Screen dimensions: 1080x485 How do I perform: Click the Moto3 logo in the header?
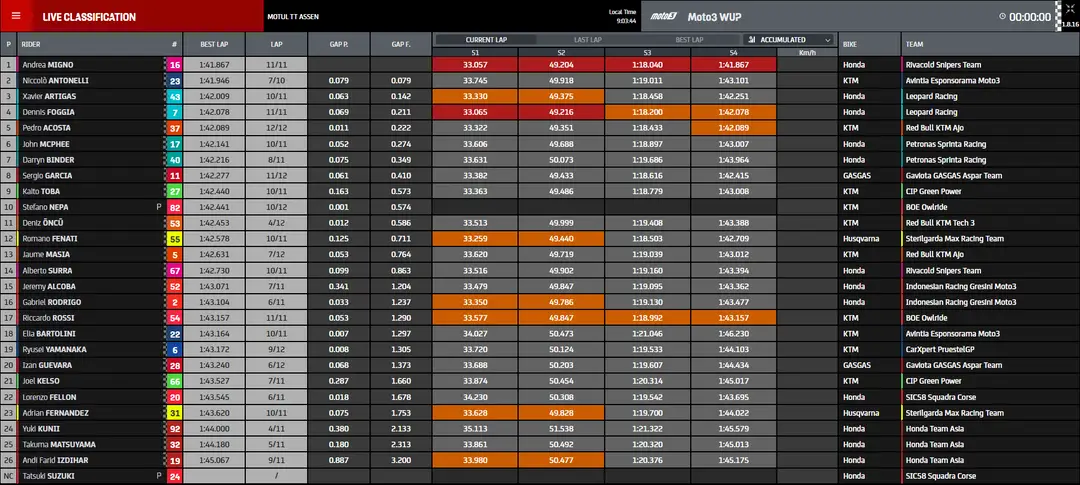tap(665, 17)
